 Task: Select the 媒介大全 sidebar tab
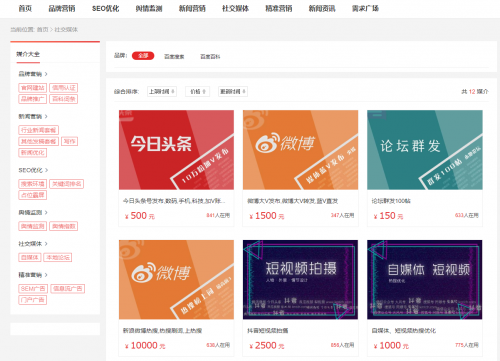click(28, 54)
